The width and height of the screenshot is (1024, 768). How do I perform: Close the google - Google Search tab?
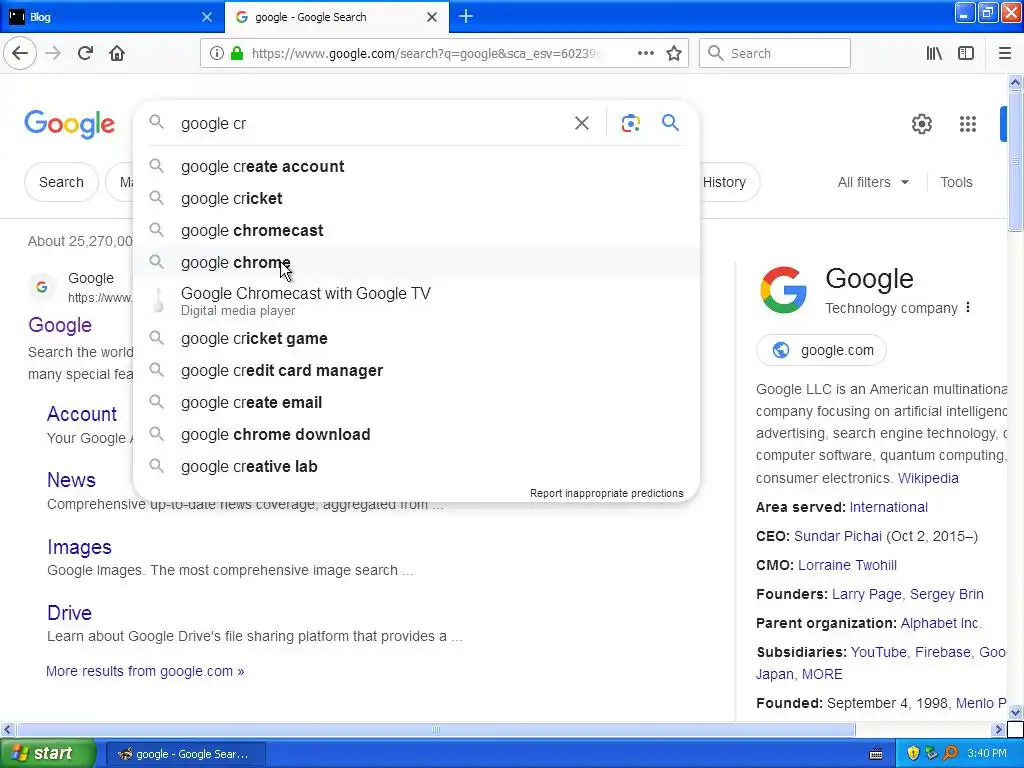[x=432, y=17]
